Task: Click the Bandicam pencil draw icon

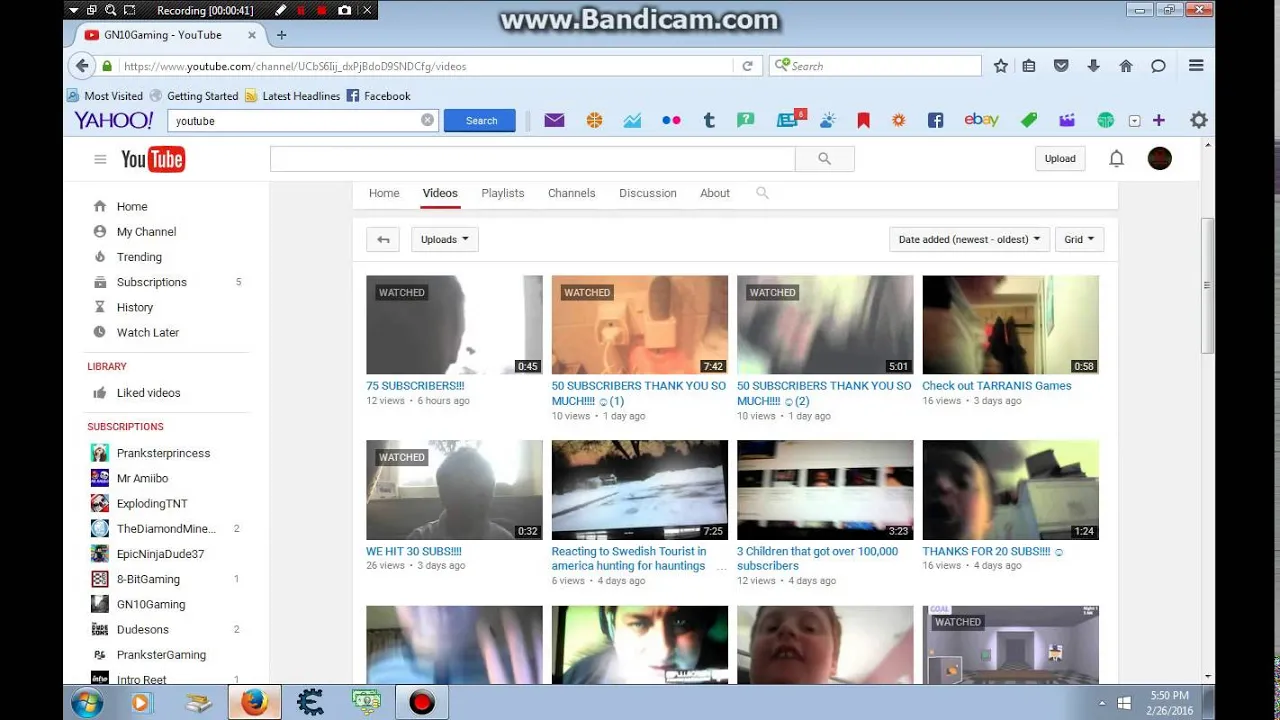Action: coord(280,10)
